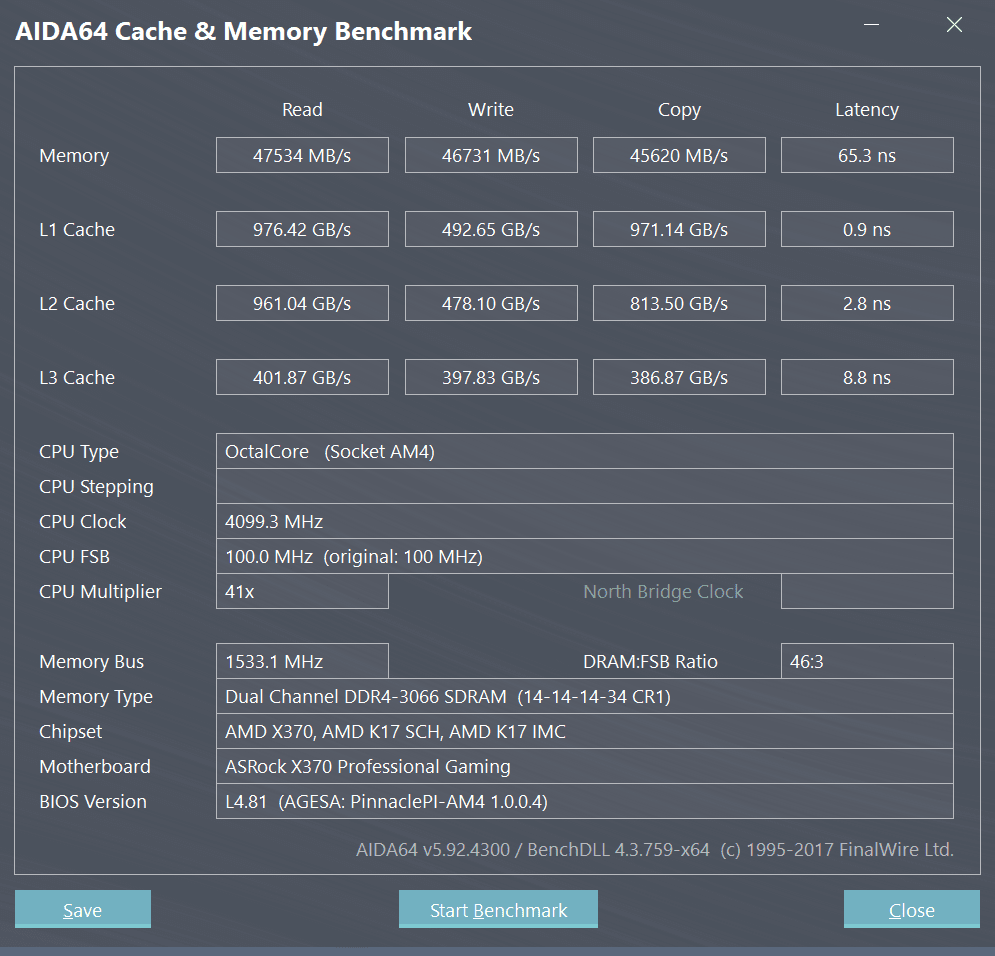The height and width of the screenshot is (956, 995).
Task: Click the Motherboard label
Action: 95,766
